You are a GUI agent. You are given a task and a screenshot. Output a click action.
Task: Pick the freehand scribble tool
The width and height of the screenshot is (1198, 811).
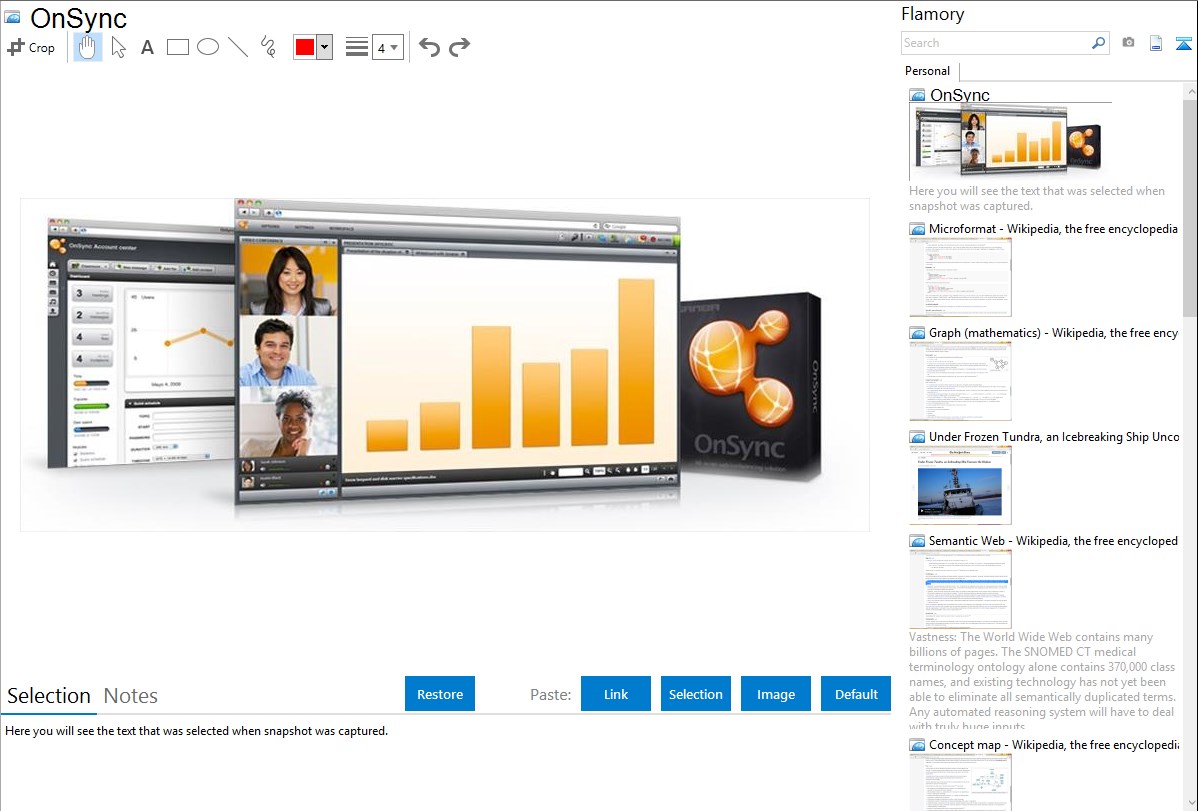(x=268, y=47)
